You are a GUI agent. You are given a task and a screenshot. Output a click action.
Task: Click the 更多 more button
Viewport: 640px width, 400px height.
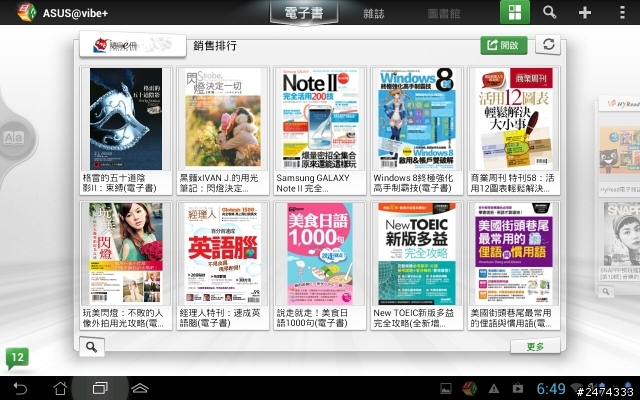pyautogui.click(x=535, y=347)
